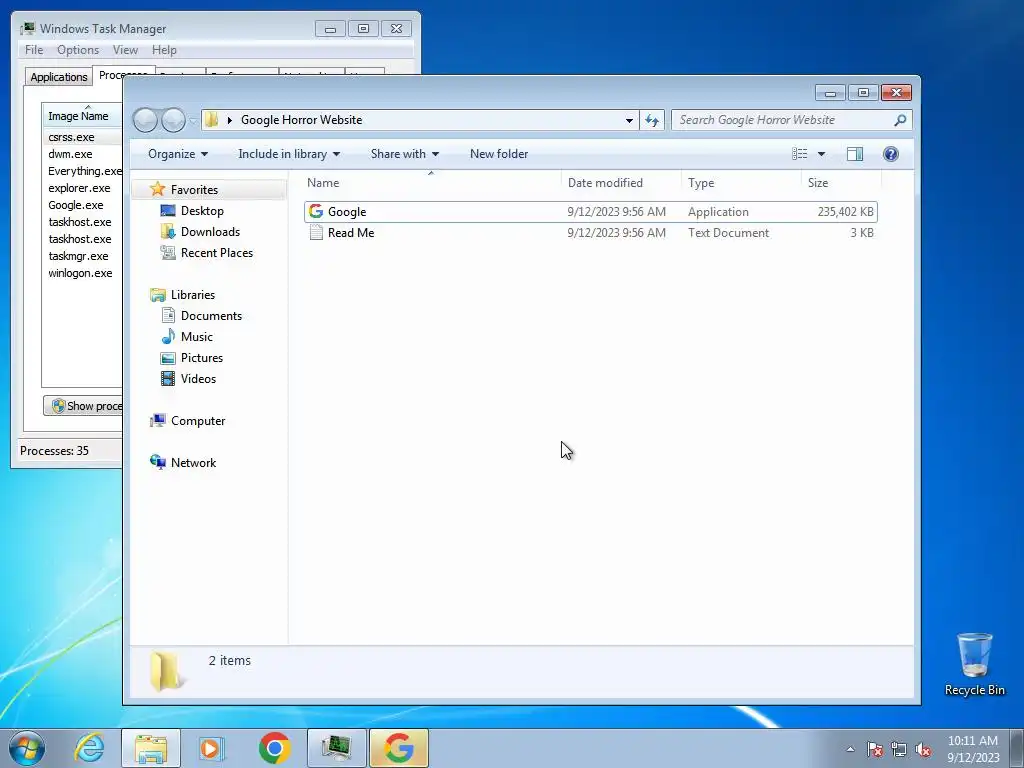Sort by Image Name in Task Manager

(82, 116)
